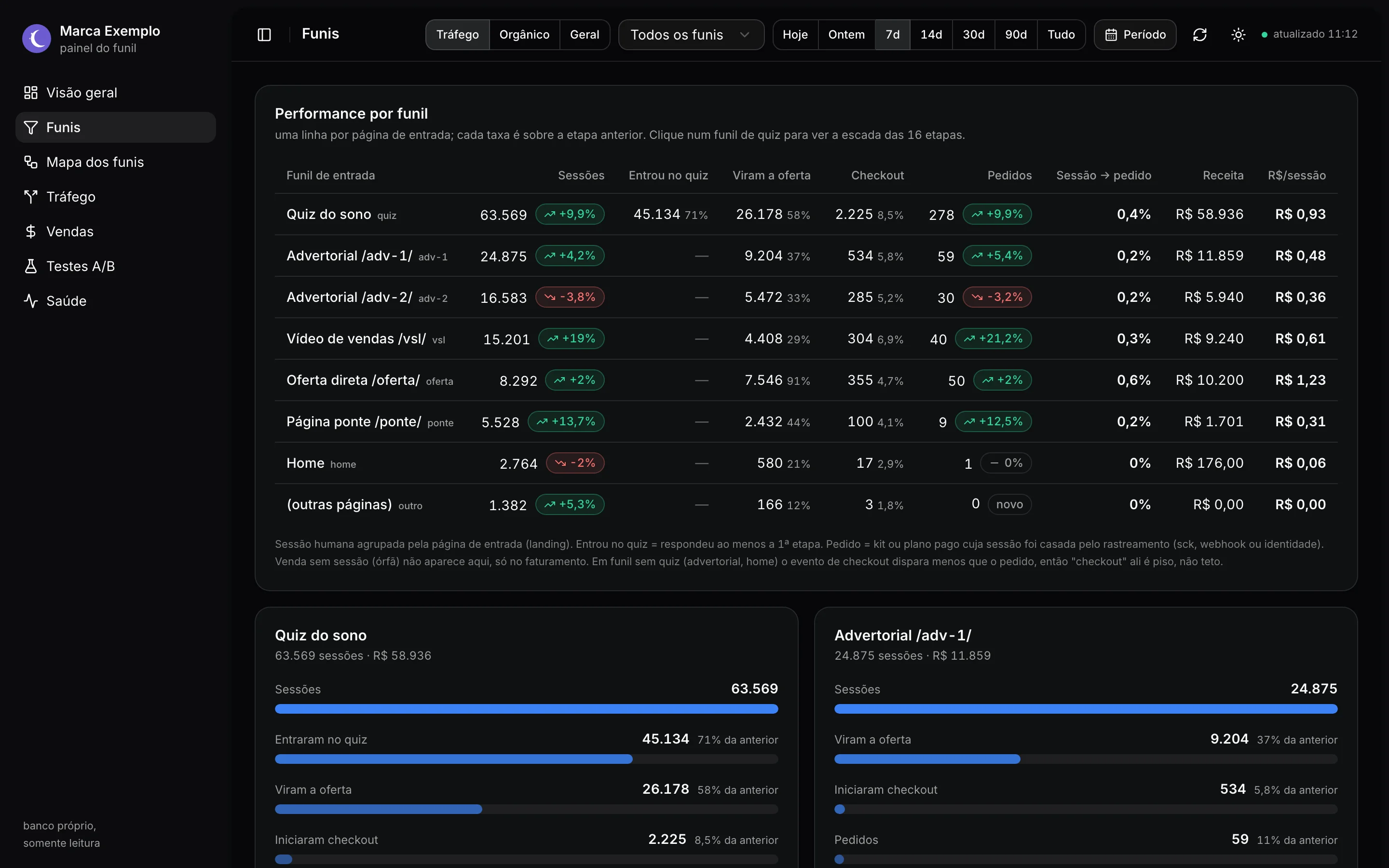
Task: Expand the Todos os funis dropdown
Action: pos(691,34)
